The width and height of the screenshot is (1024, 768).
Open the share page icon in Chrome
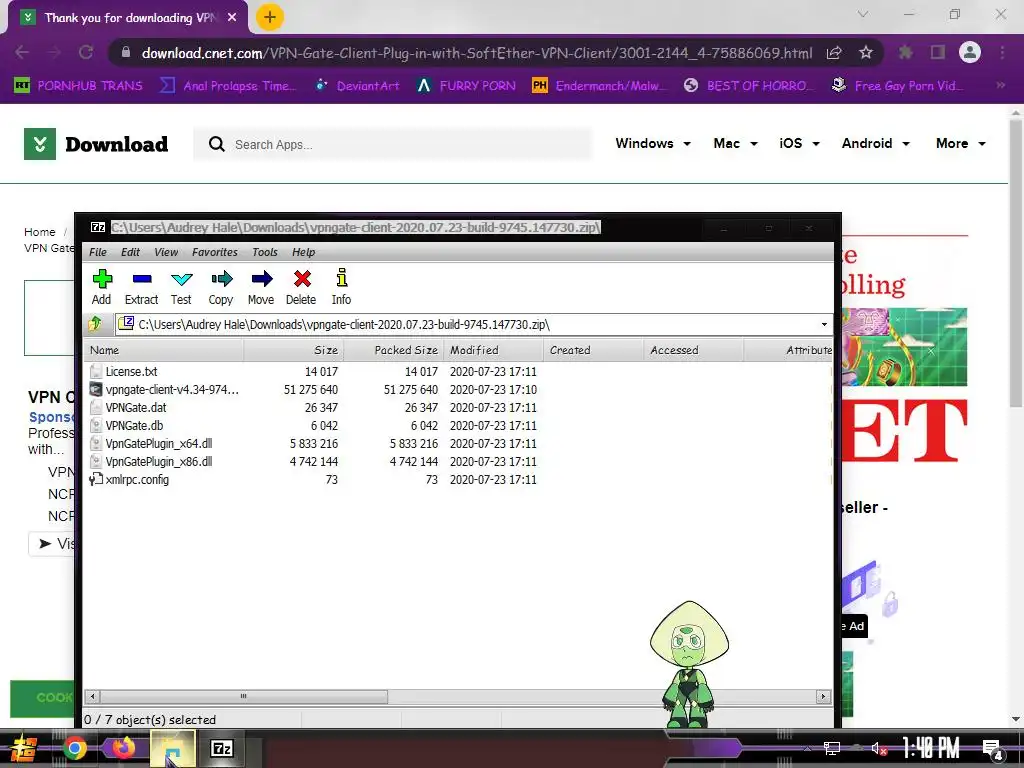834,52
